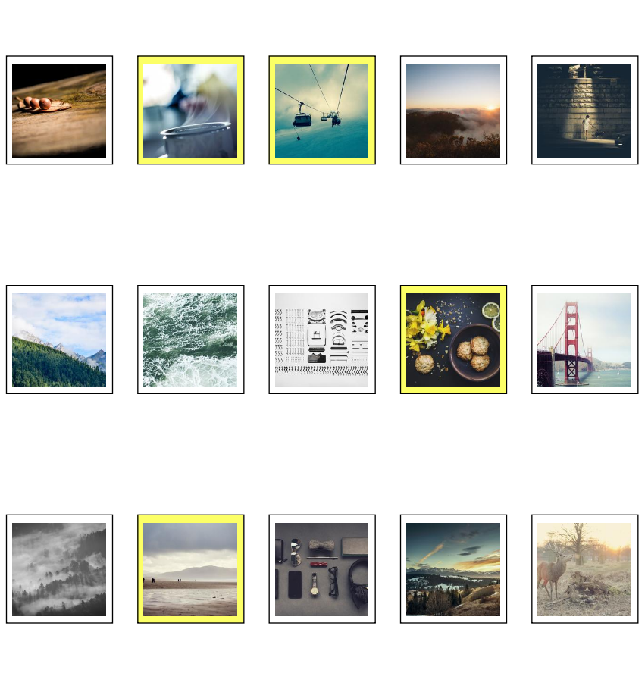
Task: Select the sunset over foggy hills photo
Action: pos(453,111)
